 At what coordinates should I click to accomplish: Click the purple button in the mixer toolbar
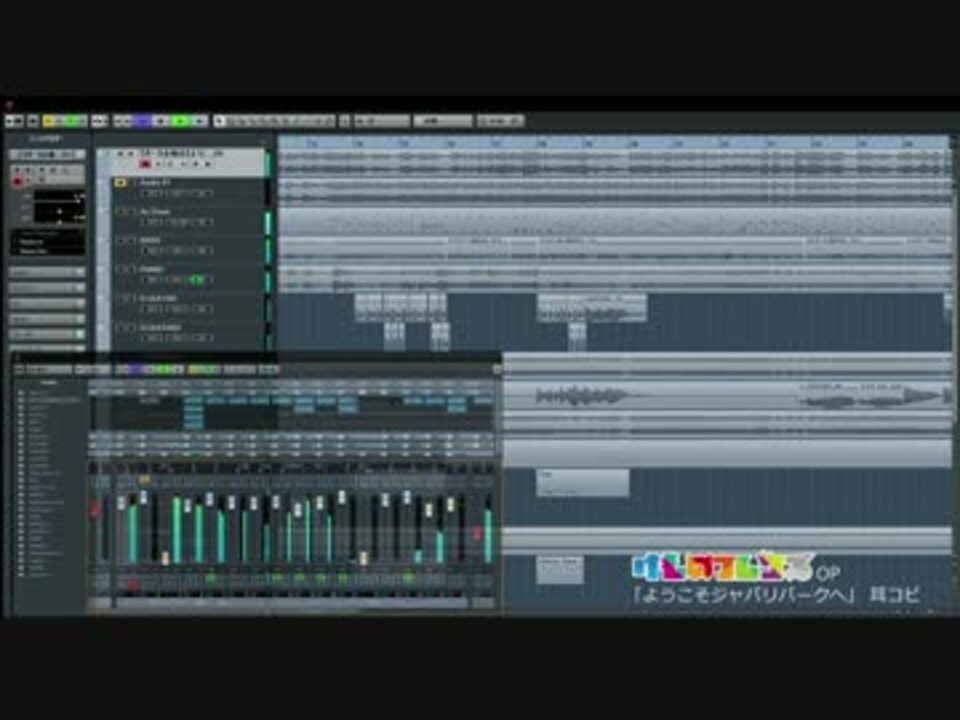(x=133, y=370)
